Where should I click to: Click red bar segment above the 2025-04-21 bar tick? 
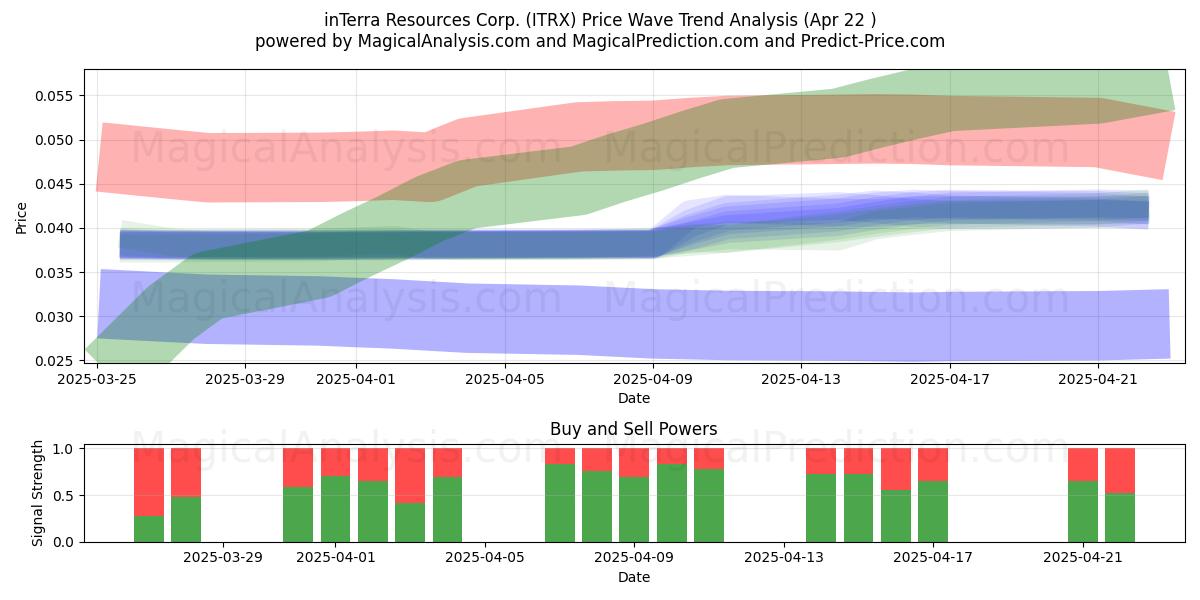1083,465
